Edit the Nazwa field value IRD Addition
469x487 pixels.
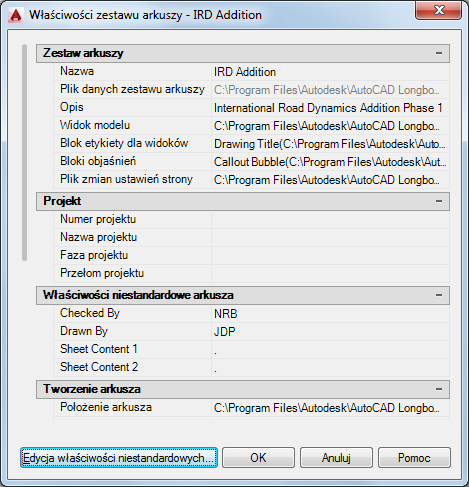[330, 72]
